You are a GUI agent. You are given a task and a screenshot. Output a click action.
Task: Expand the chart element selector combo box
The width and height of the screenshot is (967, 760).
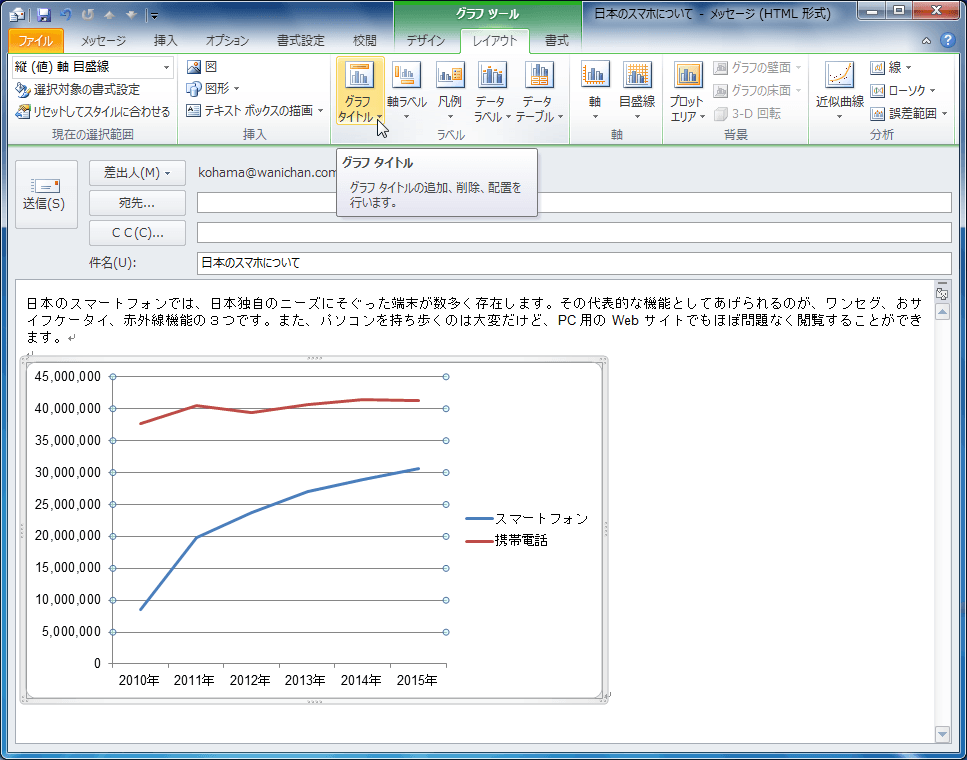click(x=167, y=67)
